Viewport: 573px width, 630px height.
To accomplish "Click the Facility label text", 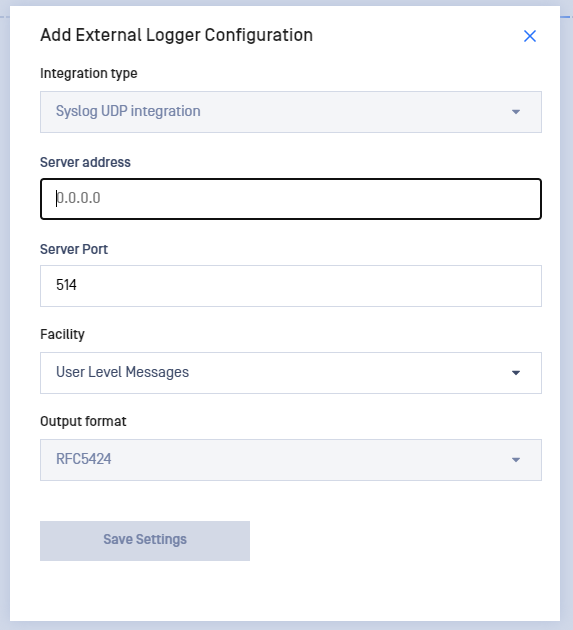I will click(x=62, y=334).
